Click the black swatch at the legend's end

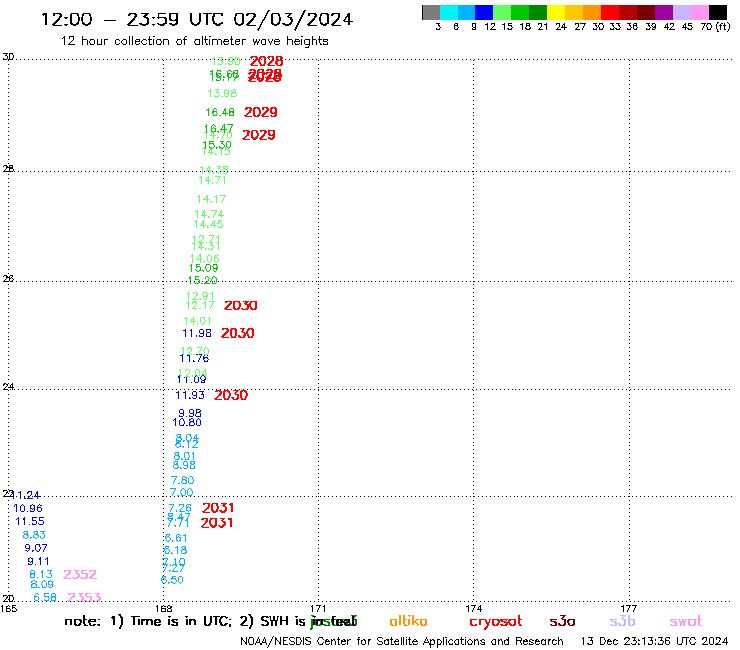pyautogui.click(x=718, y=12)
